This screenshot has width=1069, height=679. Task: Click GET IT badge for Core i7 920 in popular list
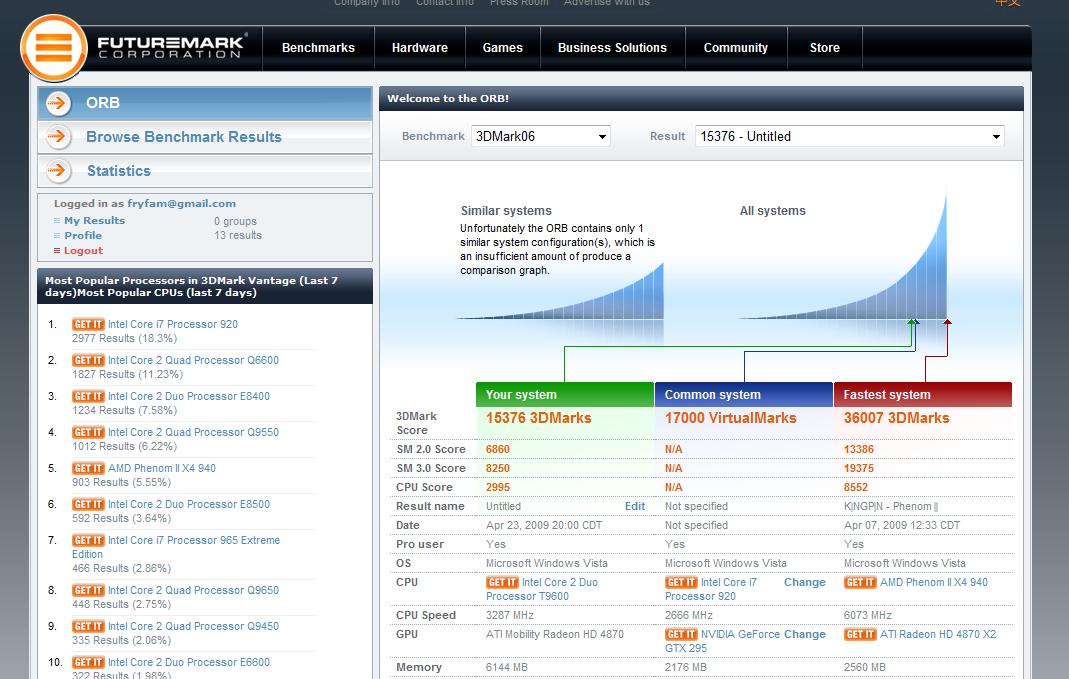(x=88, y=325)
